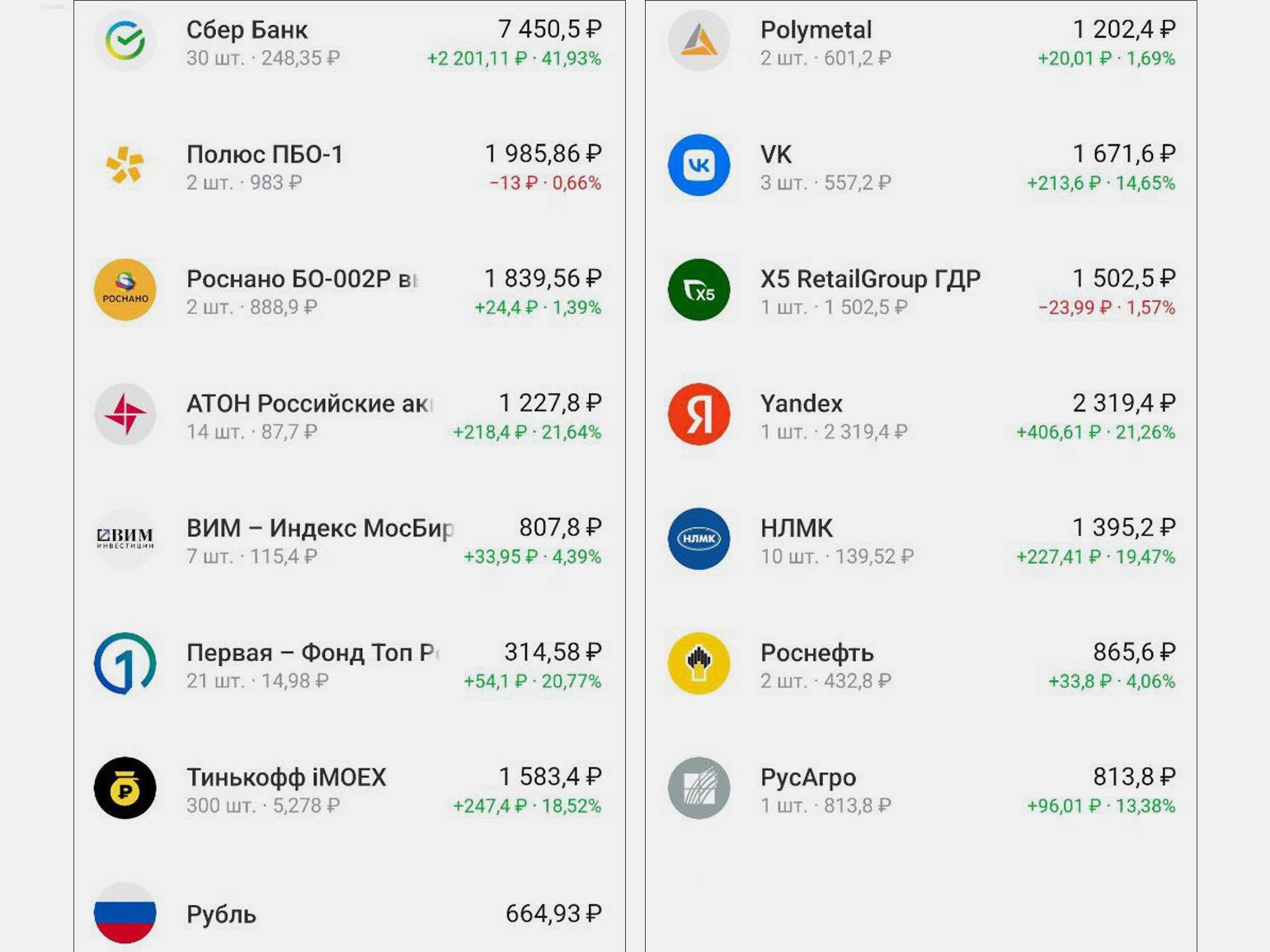The image size is (1270, 952).
Task: Open the green X5 Retail Group icon
Action: (x=698, y=289)
